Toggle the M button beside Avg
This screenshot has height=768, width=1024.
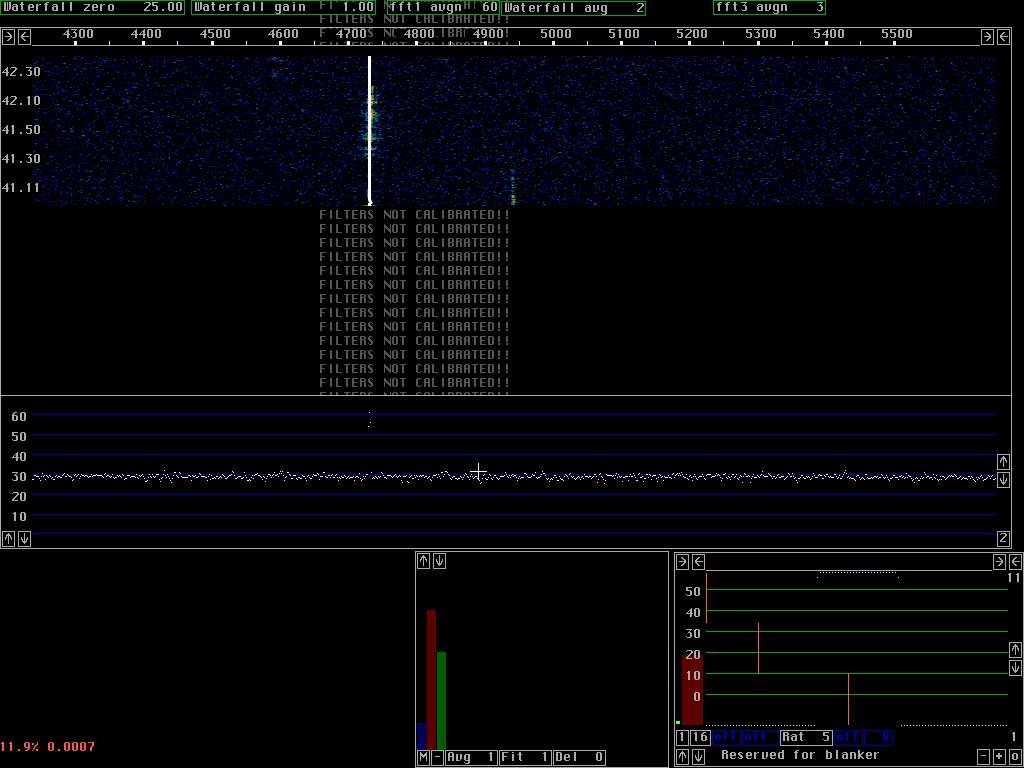[x=423, y=758]
